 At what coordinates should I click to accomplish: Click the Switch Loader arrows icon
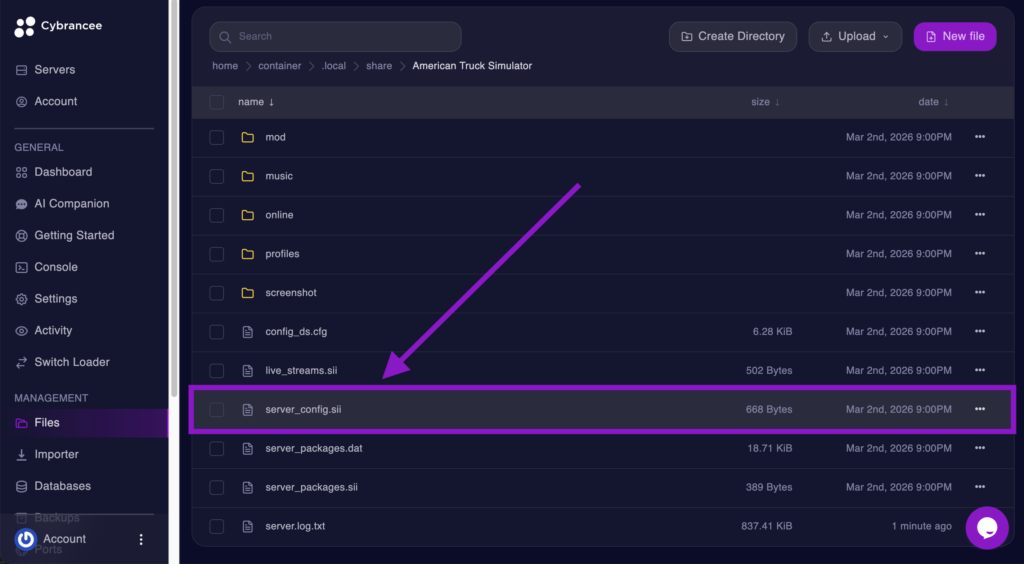point(22,362)
